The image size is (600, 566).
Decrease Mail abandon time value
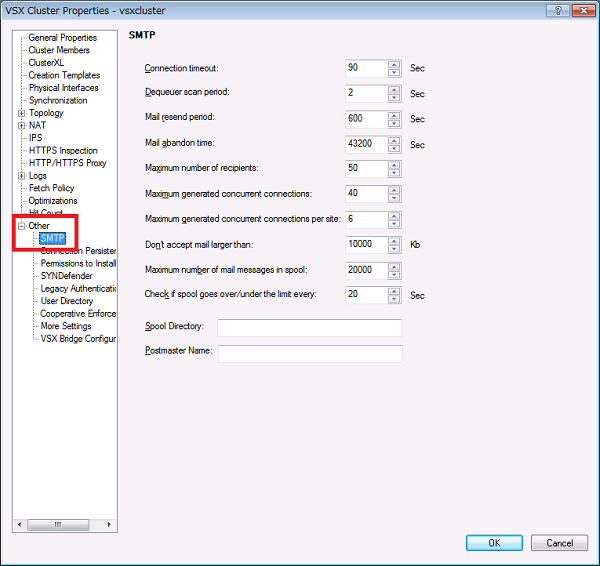pyautogui.click(x=394, y=148)
